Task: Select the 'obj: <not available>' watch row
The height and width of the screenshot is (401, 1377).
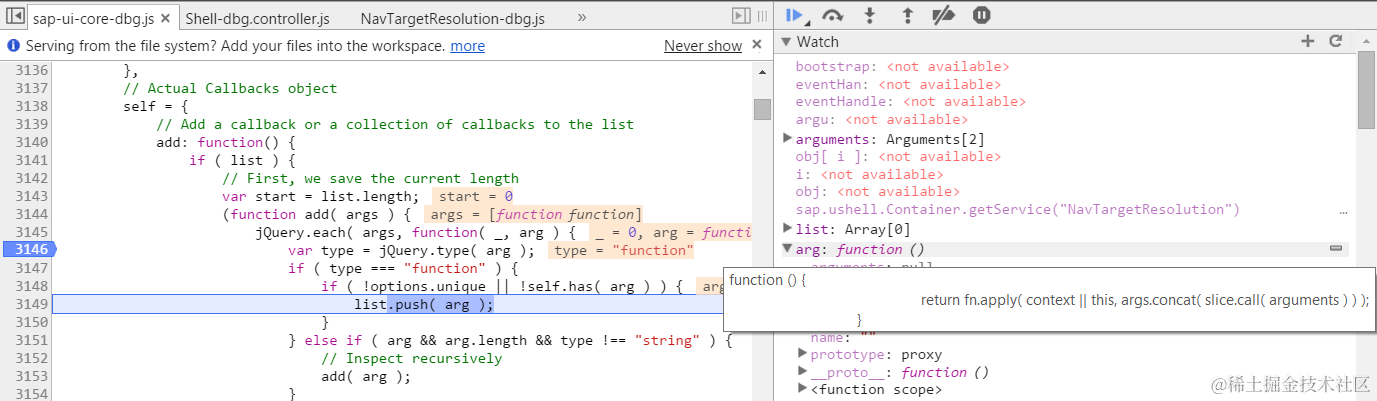Action: coord(877,192)
